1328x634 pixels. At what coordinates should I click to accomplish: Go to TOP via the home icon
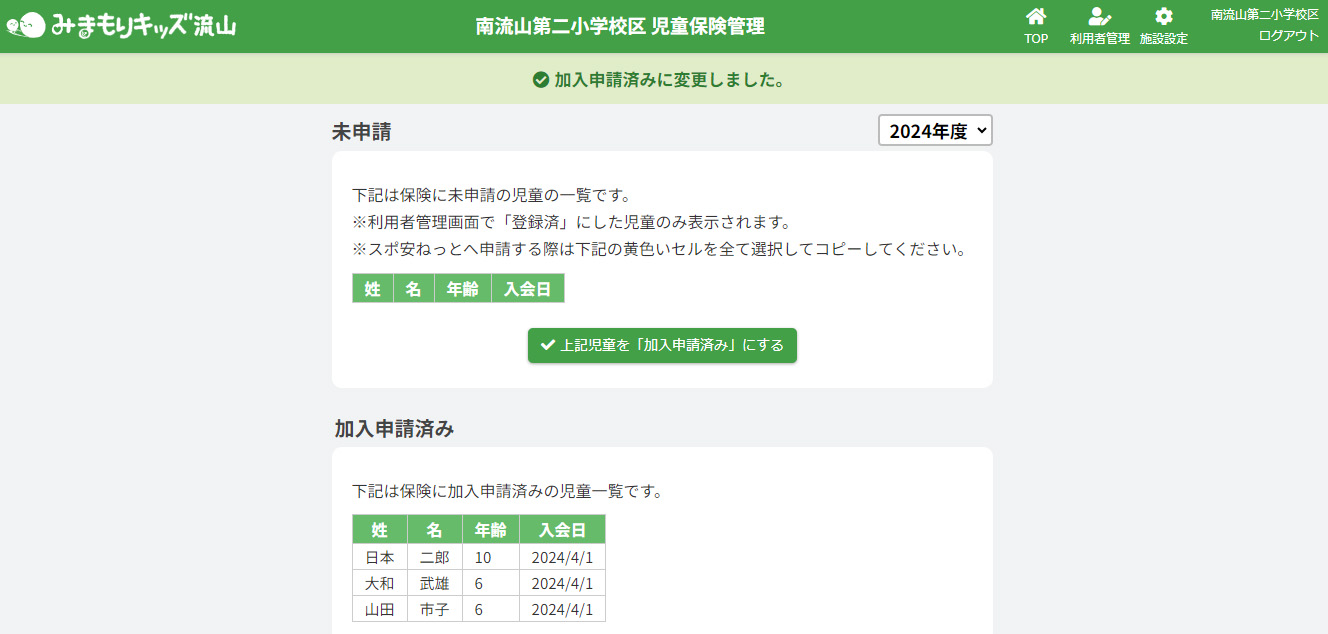[1036, 16]
